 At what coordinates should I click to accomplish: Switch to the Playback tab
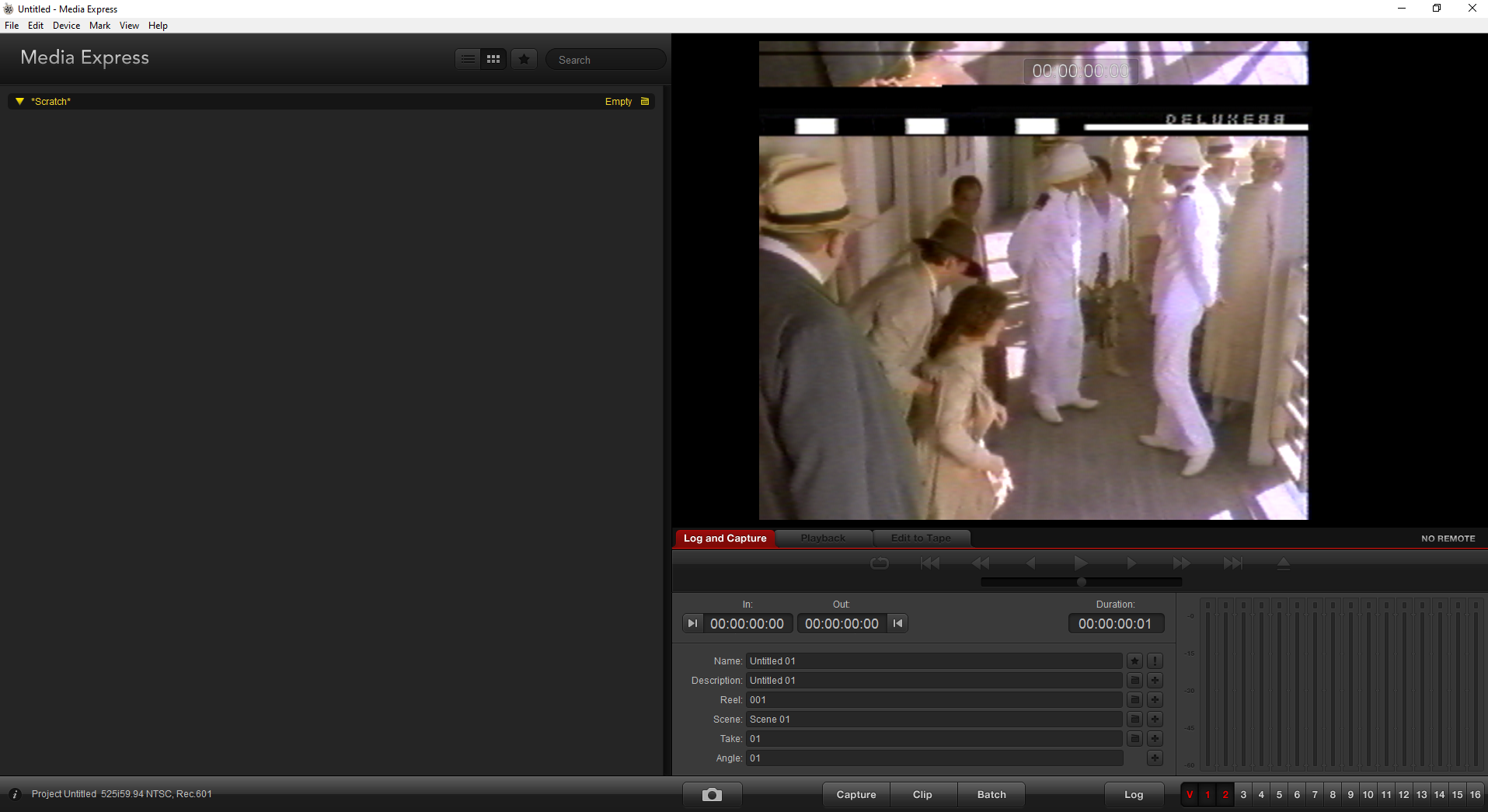(x=823, y=538)
